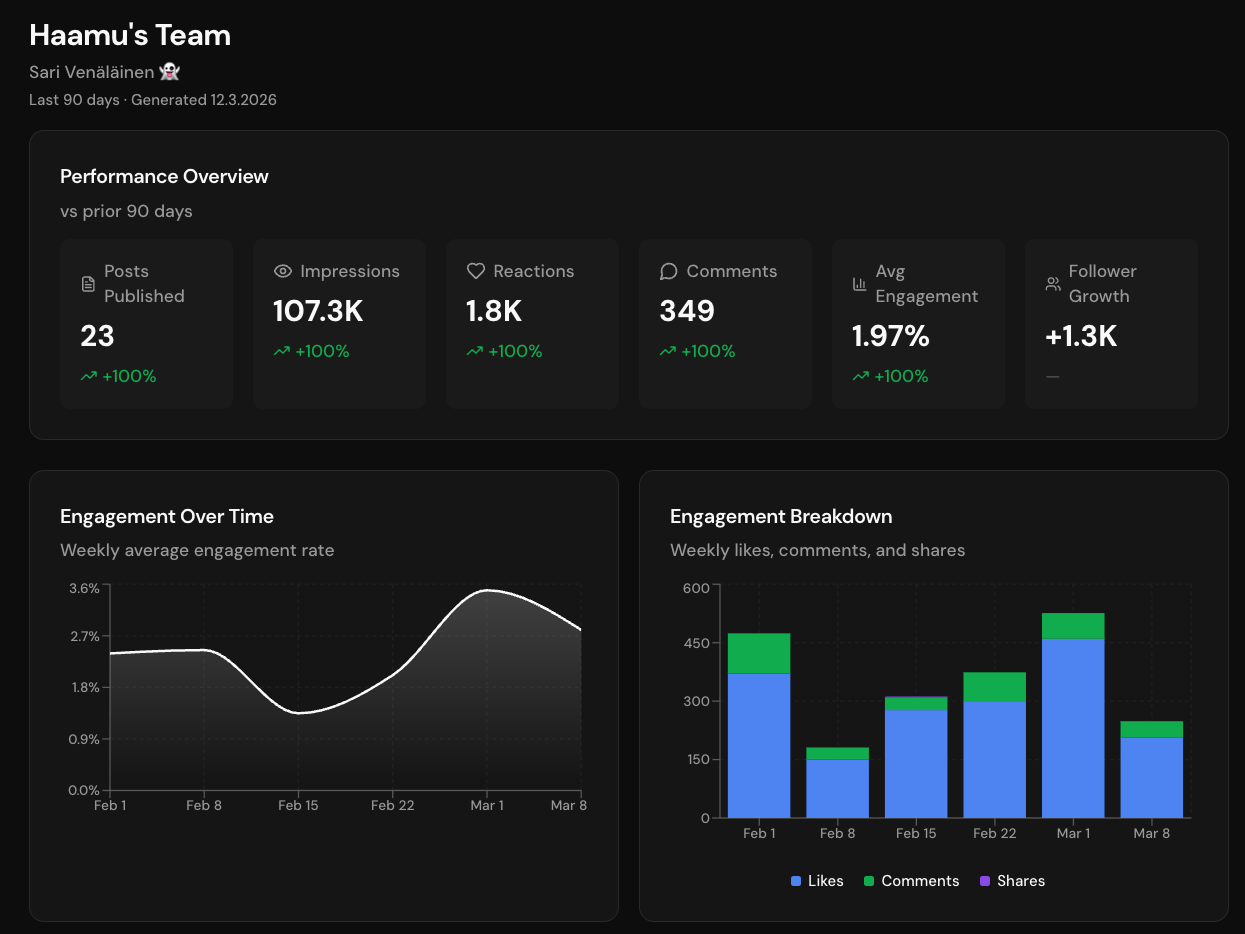Click the heart icon beside Reactions
The image size is (1245, 934).
tap(474, 271)
